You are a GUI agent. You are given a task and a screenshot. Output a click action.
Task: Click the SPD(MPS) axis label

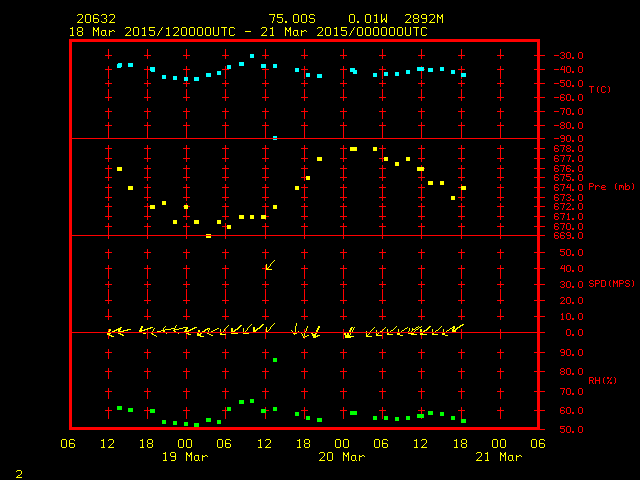(x=612, y=284)
